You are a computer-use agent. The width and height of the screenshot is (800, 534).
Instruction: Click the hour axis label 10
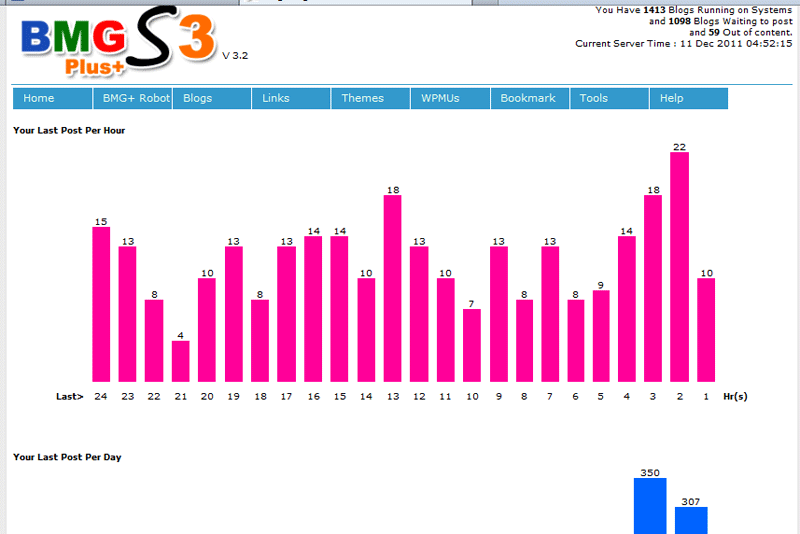pyautogui.click(x=472, y=396)
